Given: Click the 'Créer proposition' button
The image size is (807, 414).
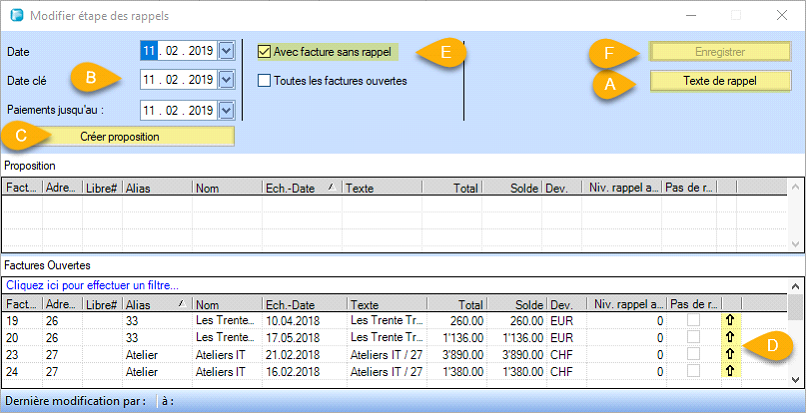Looking at the screenshot, I should [119, 136].
